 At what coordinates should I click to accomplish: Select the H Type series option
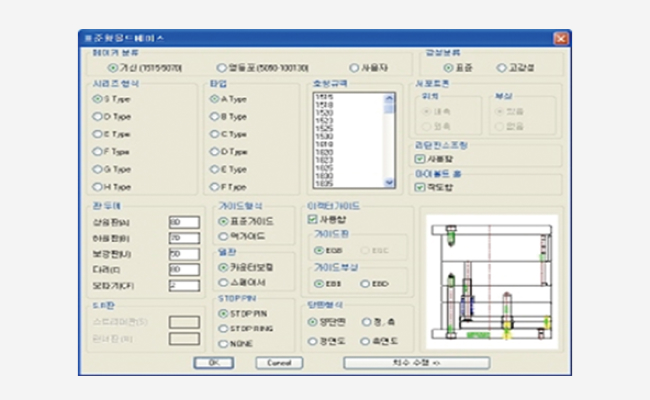point(96,187)
